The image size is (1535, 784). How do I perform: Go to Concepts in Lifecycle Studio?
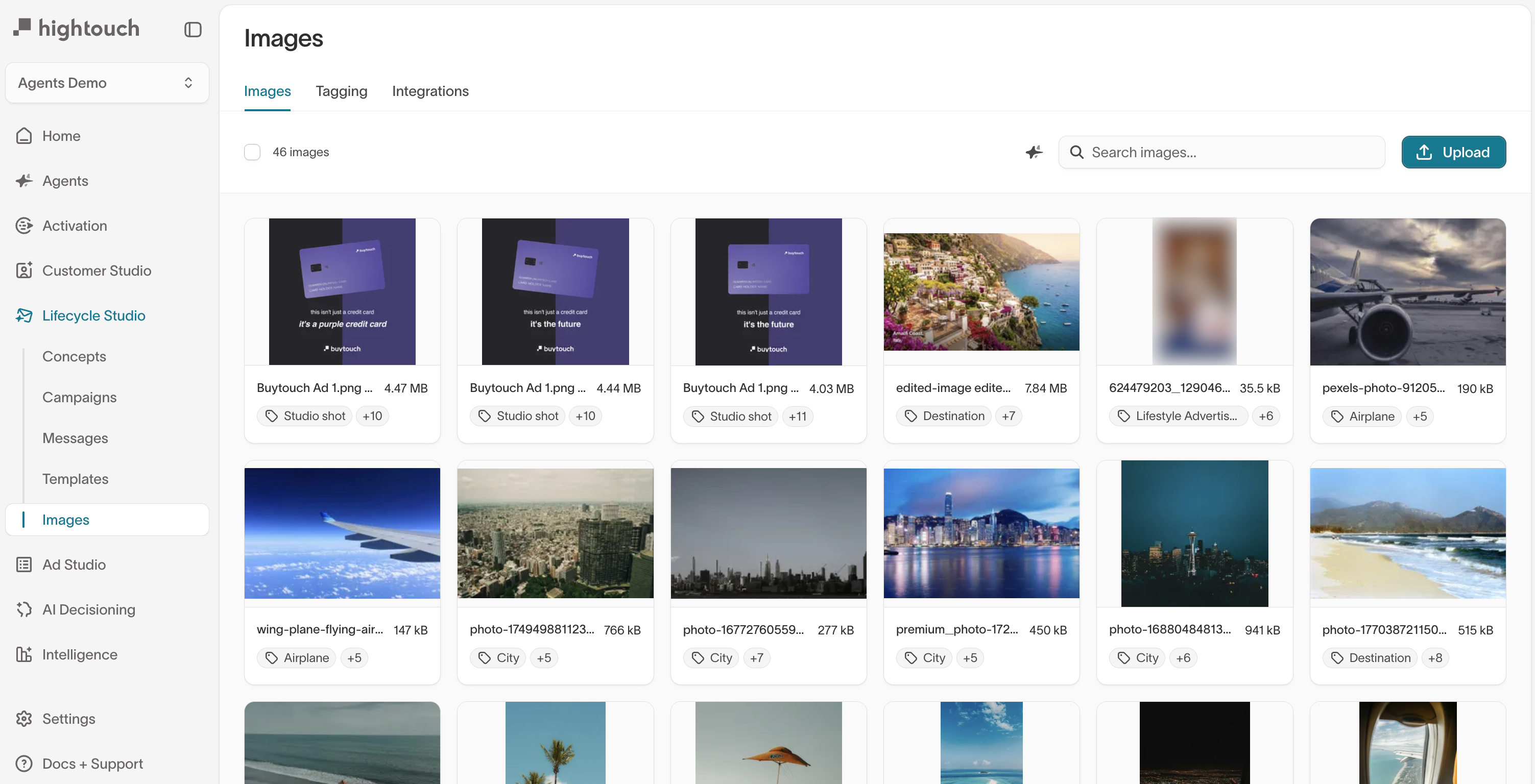click(74, 356)
